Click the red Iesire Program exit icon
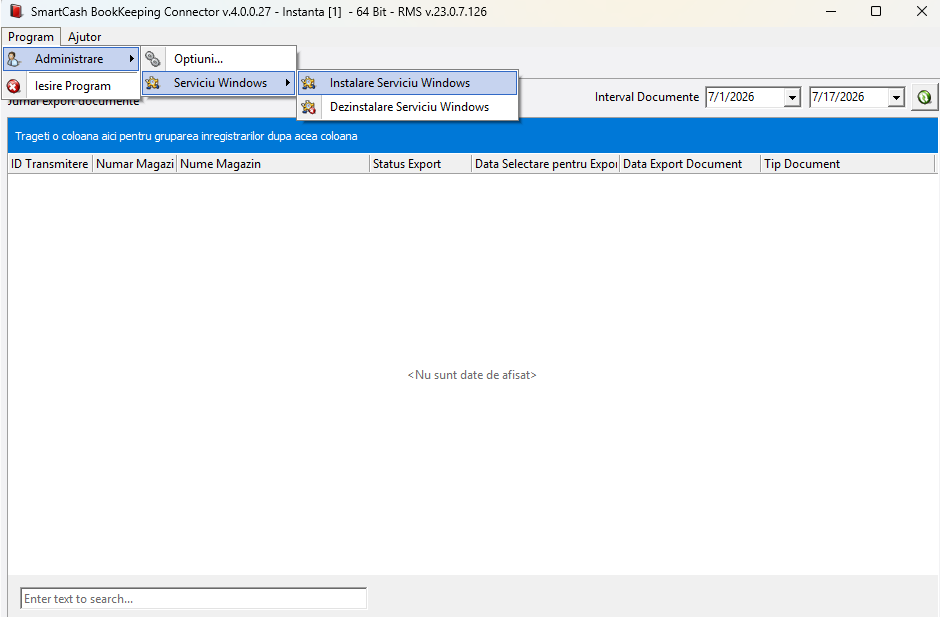This screenshot has width=940, height=617. [x=14, y=86]
